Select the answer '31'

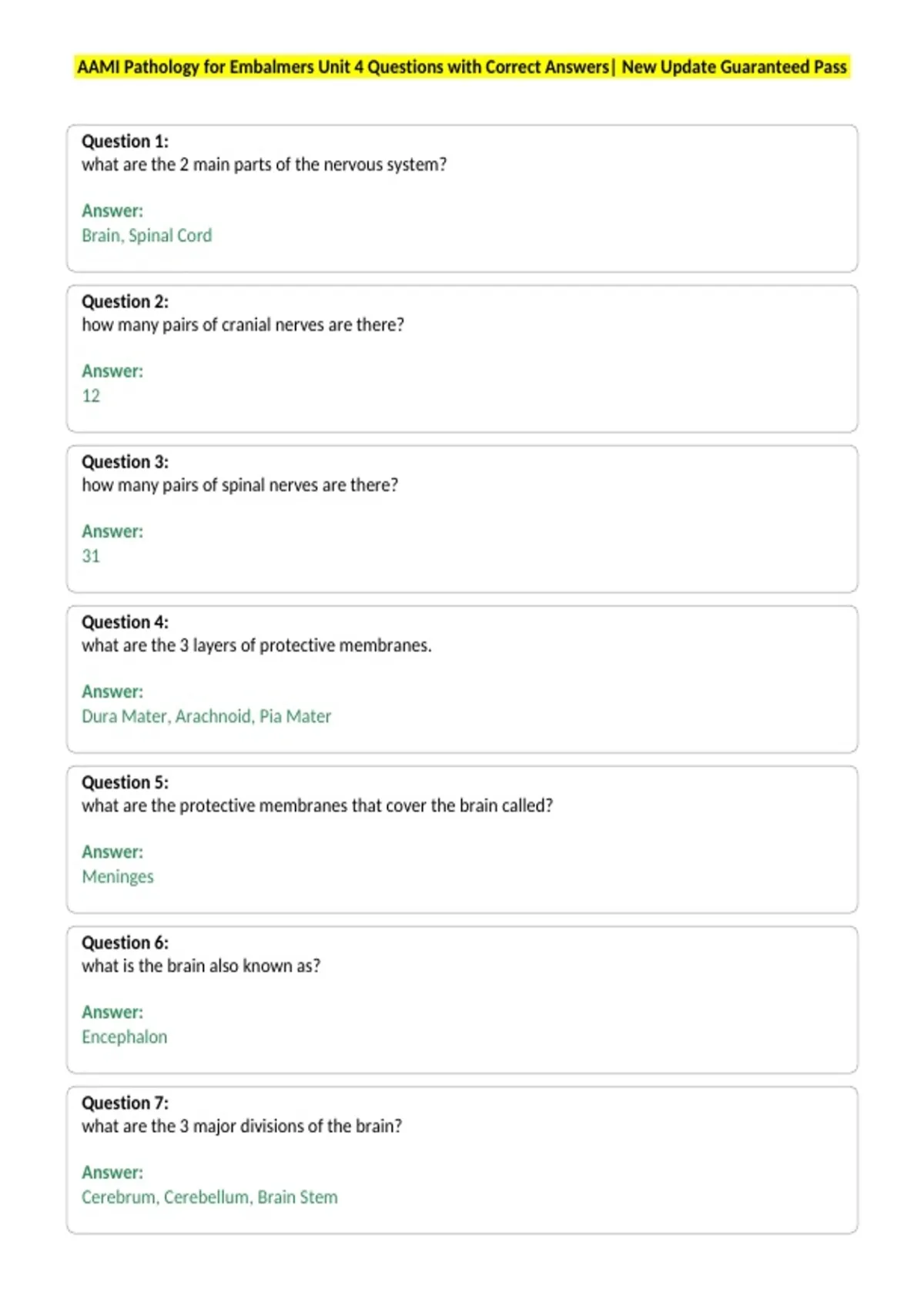coord(91,556)
